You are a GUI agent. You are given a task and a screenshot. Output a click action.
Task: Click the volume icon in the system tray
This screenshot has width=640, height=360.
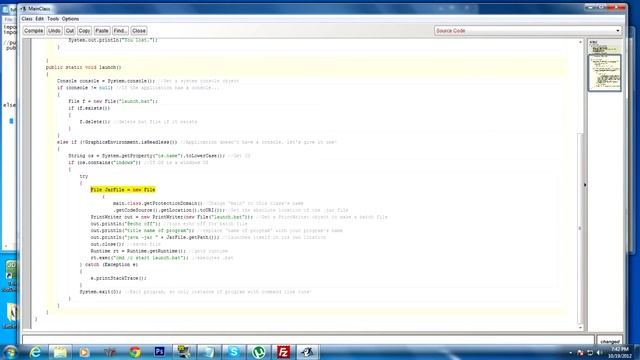599,353
